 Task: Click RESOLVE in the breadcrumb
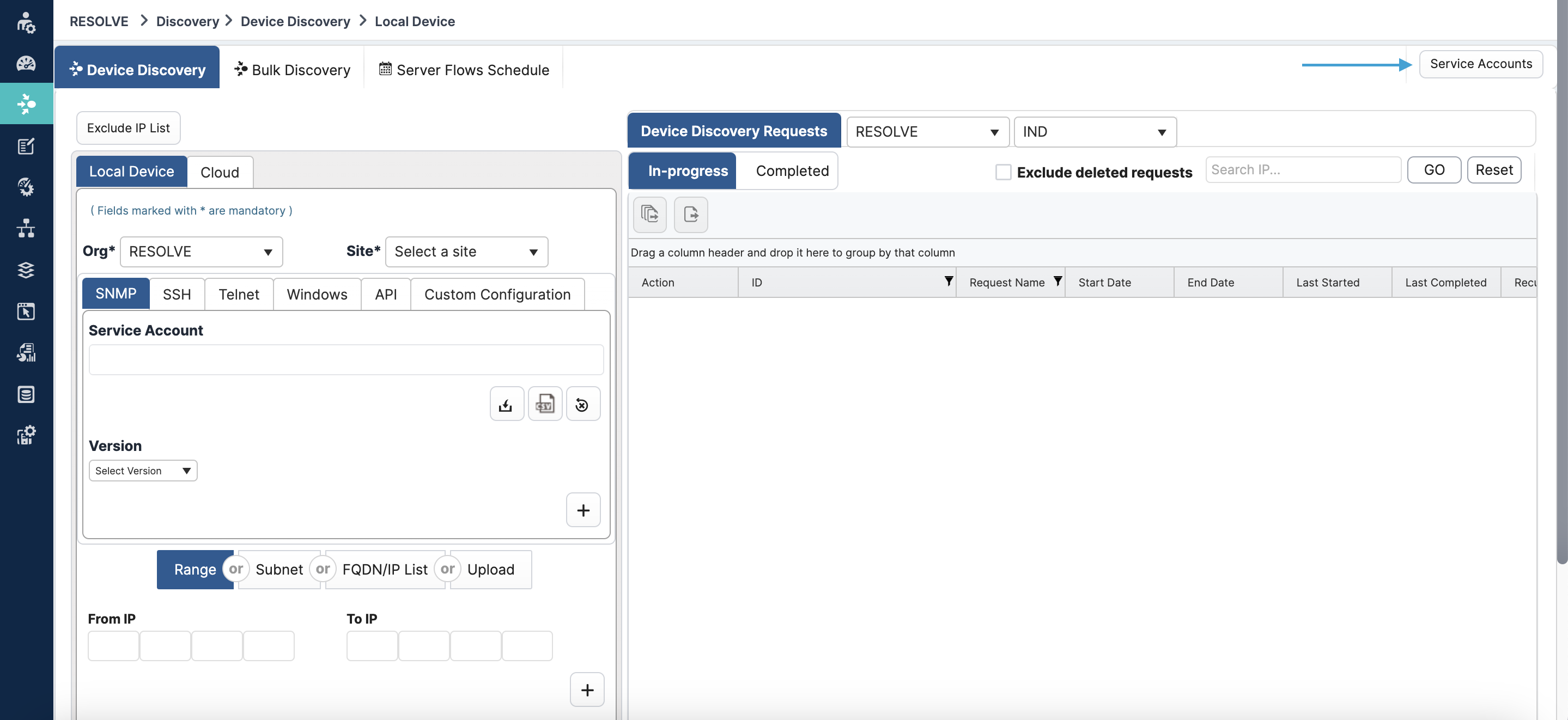(99, 21)
